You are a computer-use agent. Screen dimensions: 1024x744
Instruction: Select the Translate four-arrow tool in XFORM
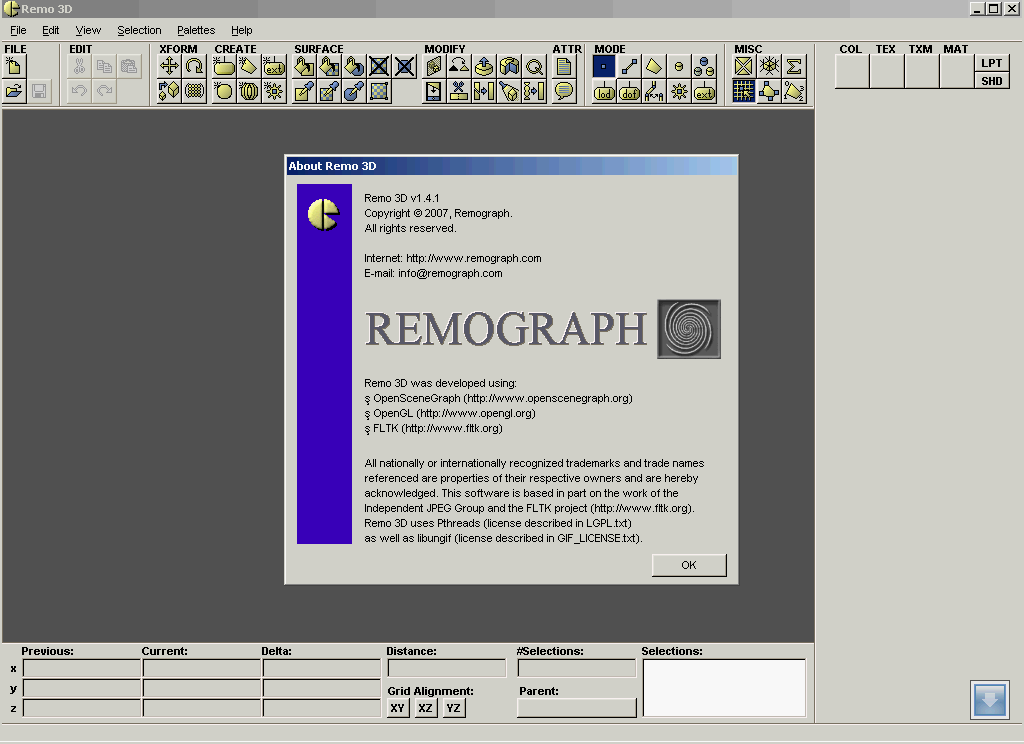169,66
